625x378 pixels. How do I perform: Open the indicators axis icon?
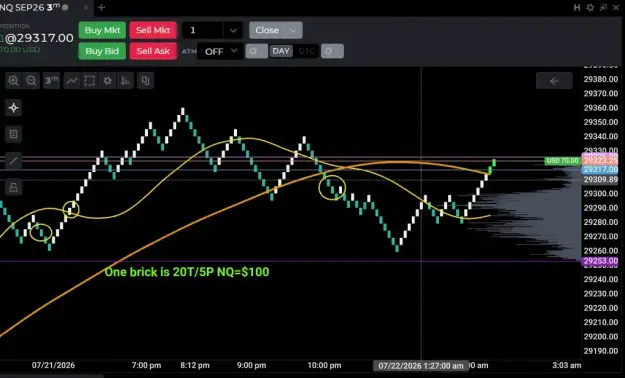coord(126,81)
